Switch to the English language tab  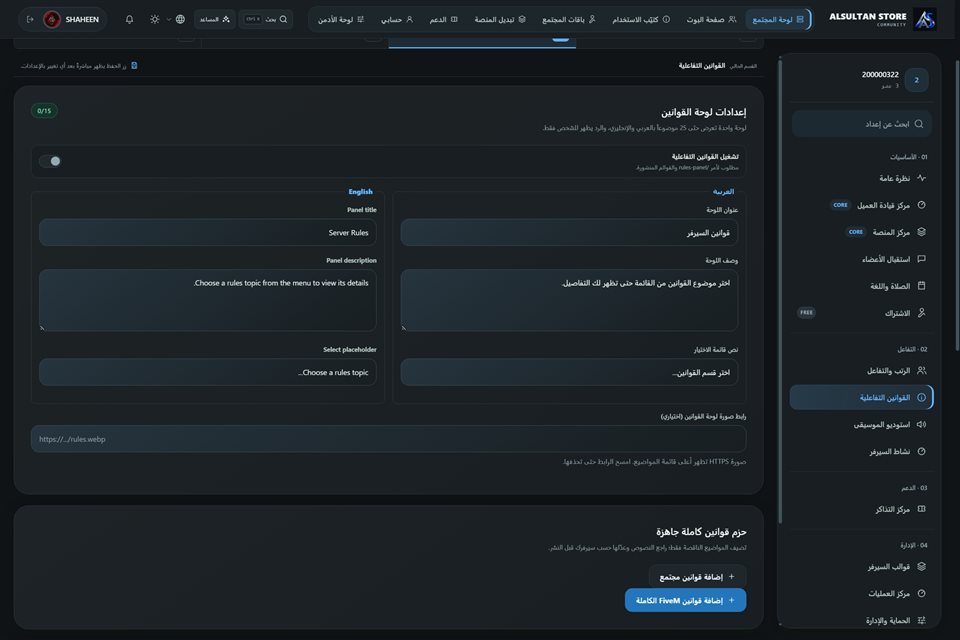tap(360, 192)
